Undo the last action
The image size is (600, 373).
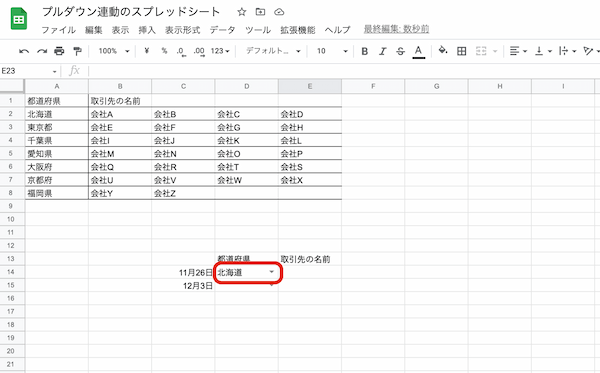[24, 51]
